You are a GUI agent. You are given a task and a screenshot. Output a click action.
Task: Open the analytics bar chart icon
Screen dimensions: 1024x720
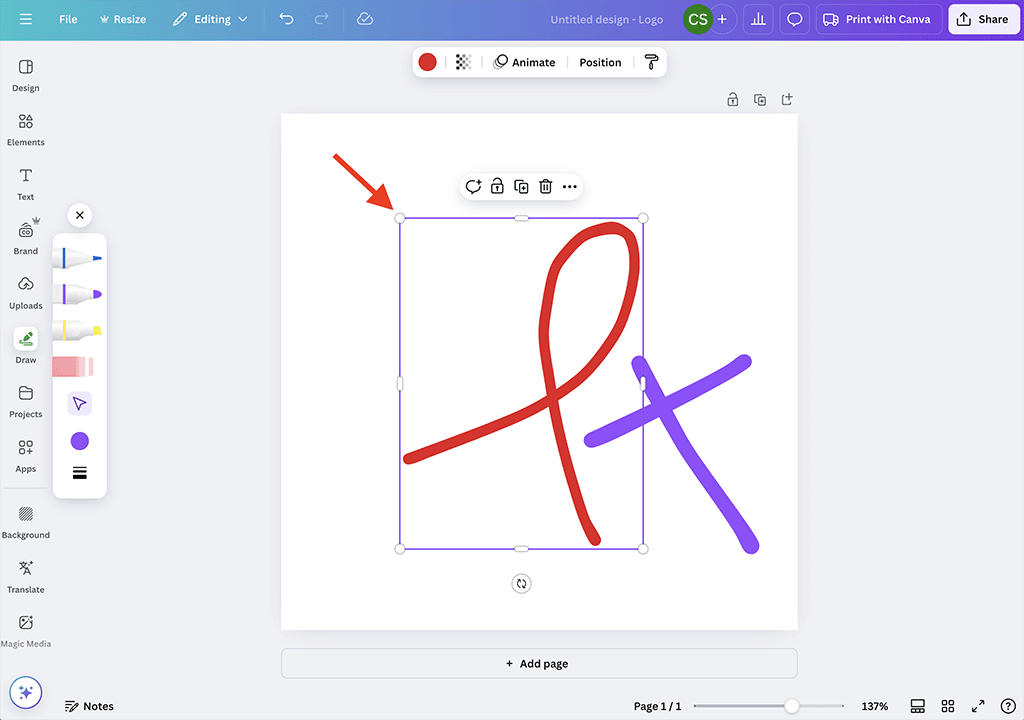click(x=758, y=19)
